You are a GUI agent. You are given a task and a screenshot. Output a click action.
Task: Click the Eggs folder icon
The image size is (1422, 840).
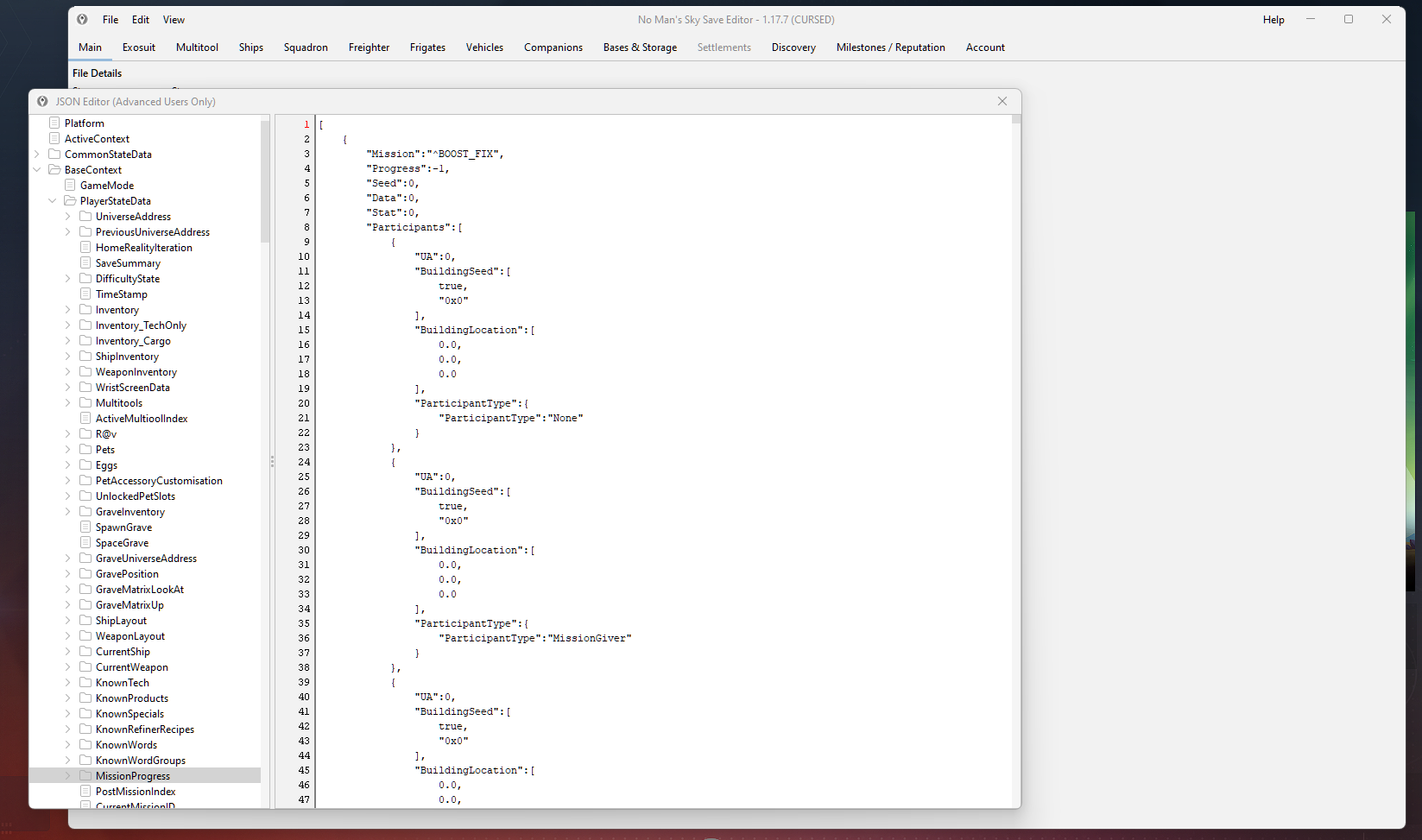point(85,464)
